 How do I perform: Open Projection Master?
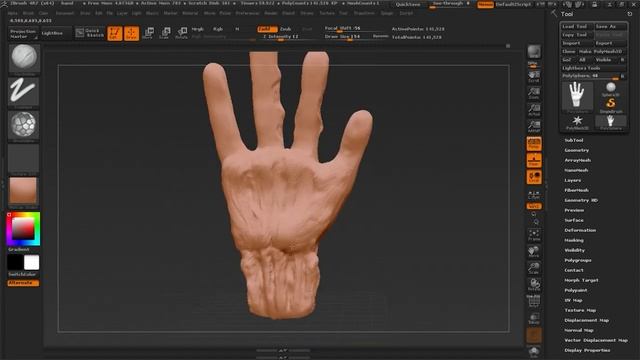click(23, 33)
